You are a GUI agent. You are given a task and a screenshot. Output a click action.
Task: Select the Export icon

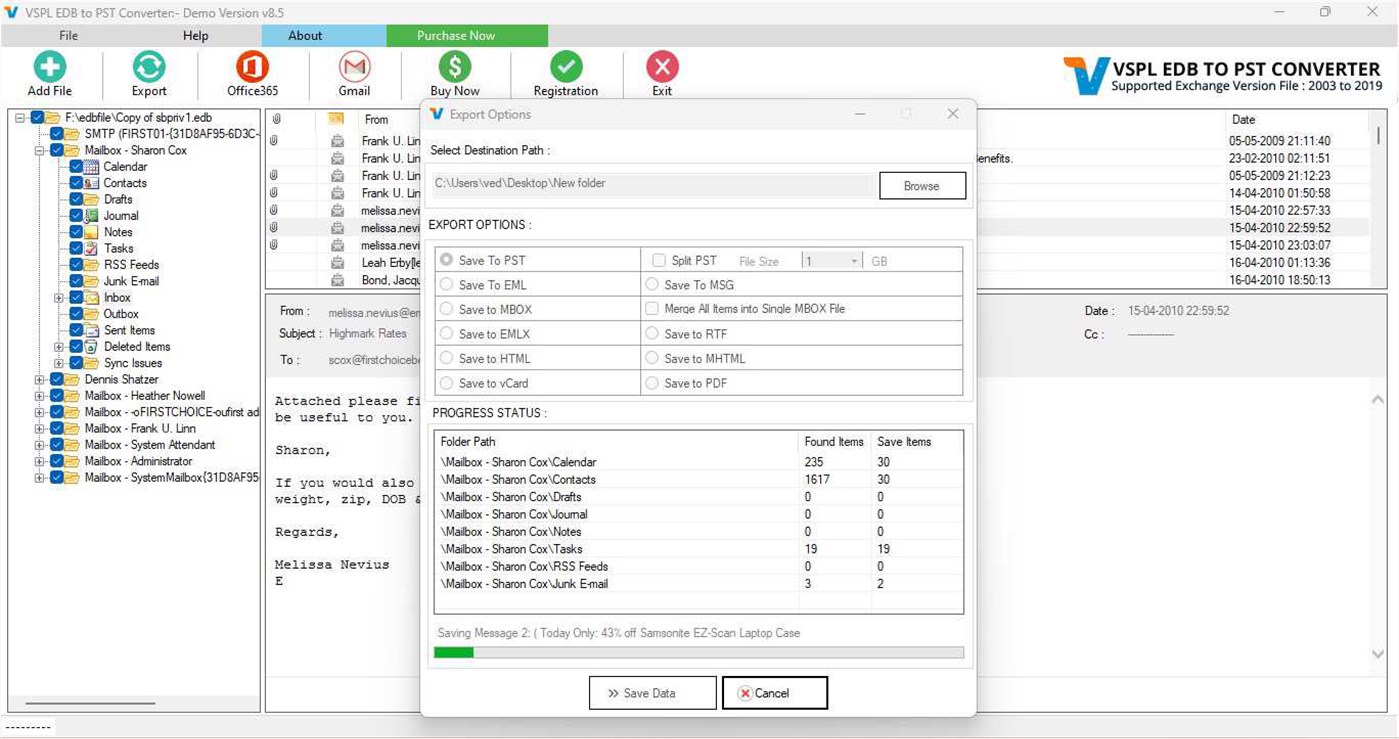148,68
